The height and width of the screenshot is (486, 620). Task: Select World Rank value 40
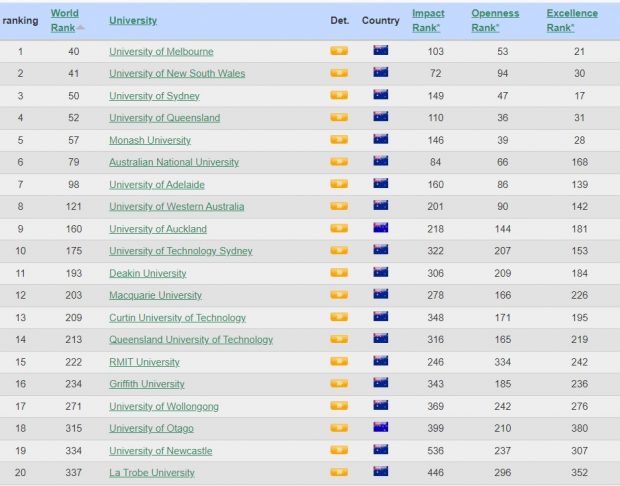tap(74, 51)
